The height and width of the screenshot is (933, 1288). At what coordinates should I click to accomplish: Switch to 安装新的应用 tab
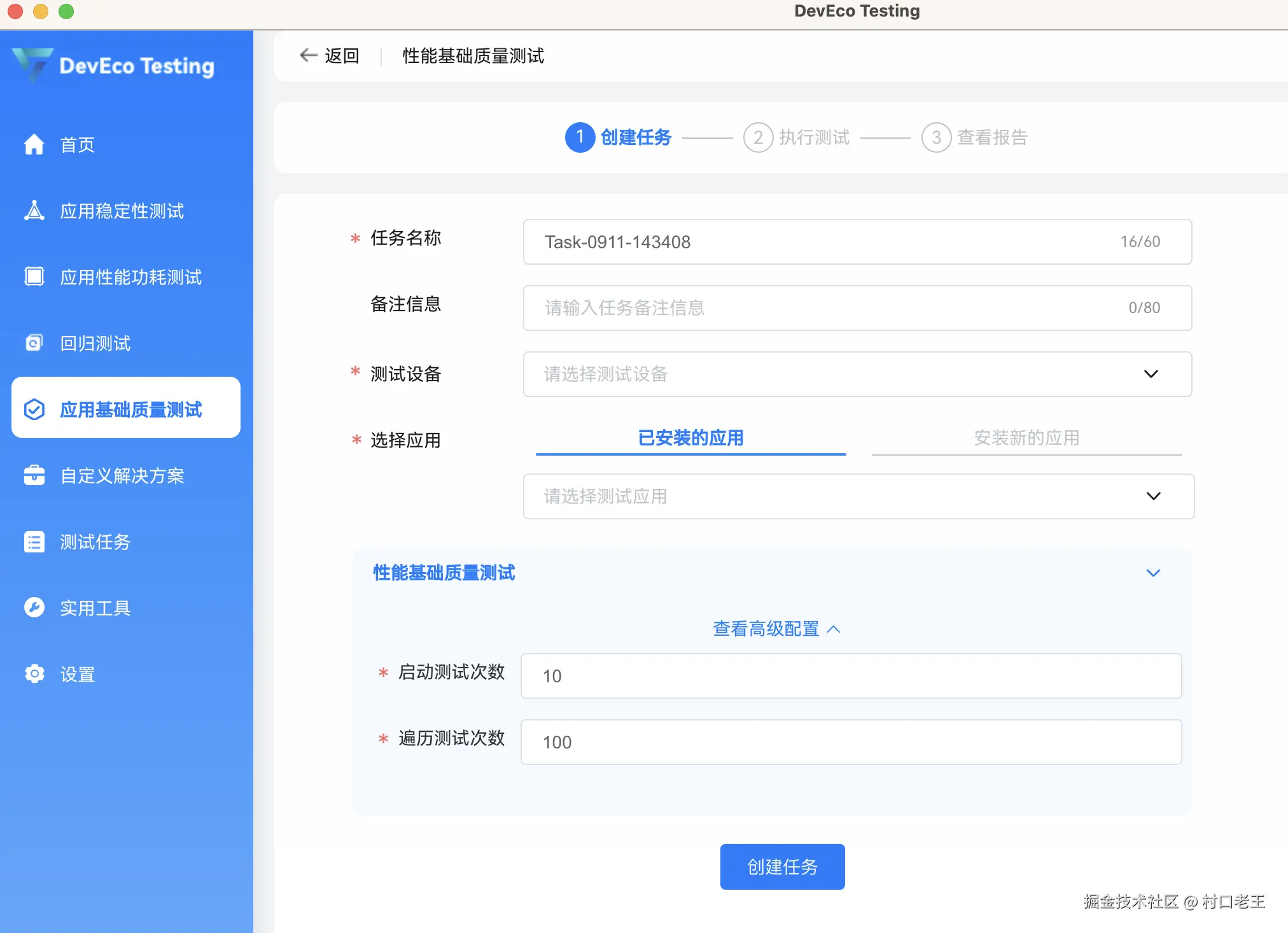pos(1026,438)
